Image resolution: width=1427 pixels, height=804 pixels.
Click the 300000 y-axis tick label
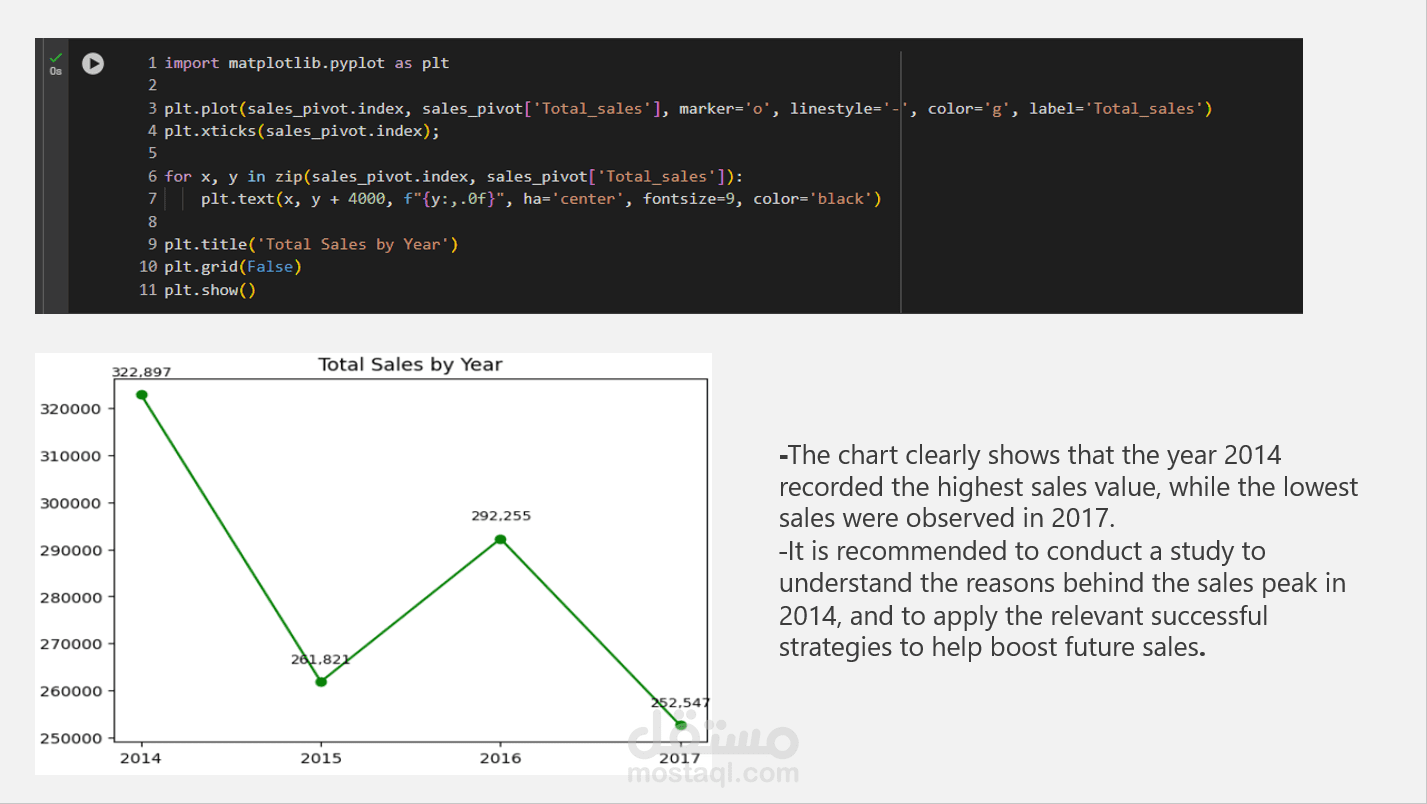(x=72, y=503)
